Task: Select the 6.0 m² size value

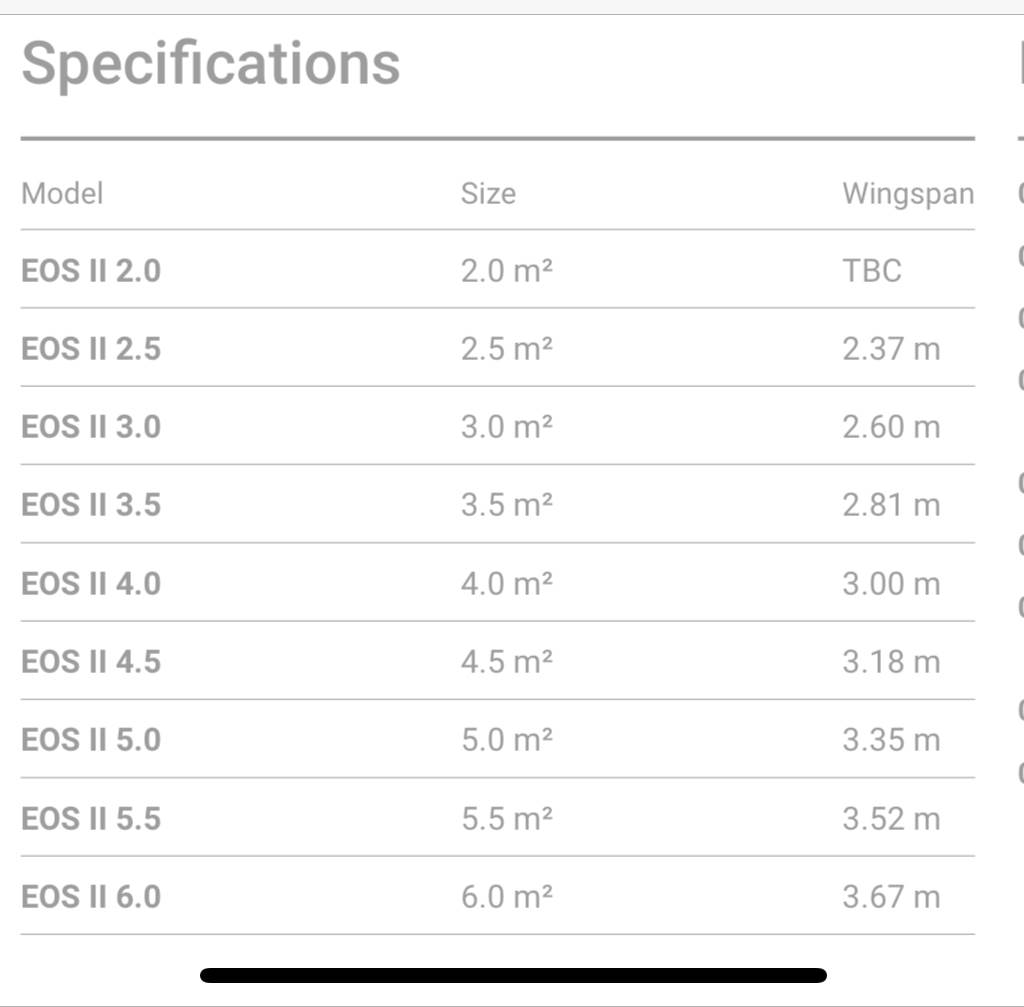Action: click(506, 896)
